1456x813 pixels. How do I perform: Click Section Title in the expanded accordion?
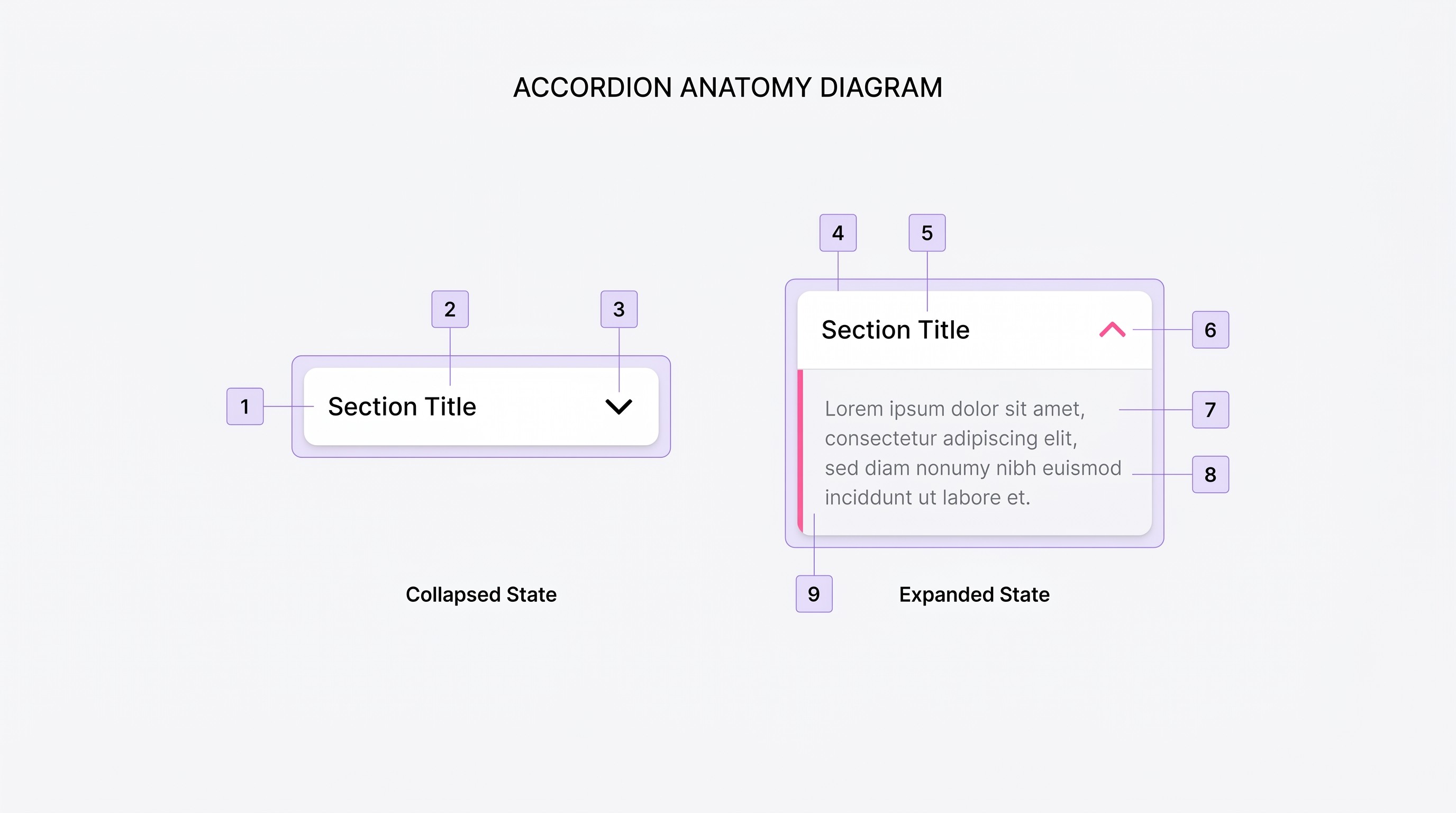click(x=895, y=330)
